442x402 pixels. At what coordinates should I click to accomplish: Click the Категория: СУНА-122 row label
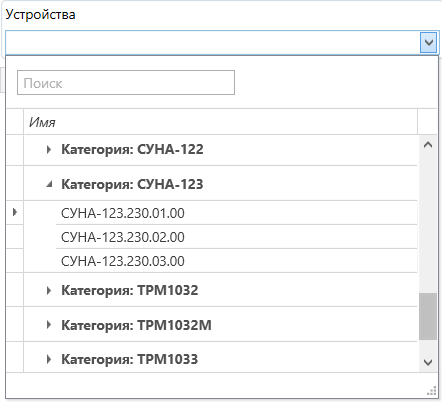[132, 149]
